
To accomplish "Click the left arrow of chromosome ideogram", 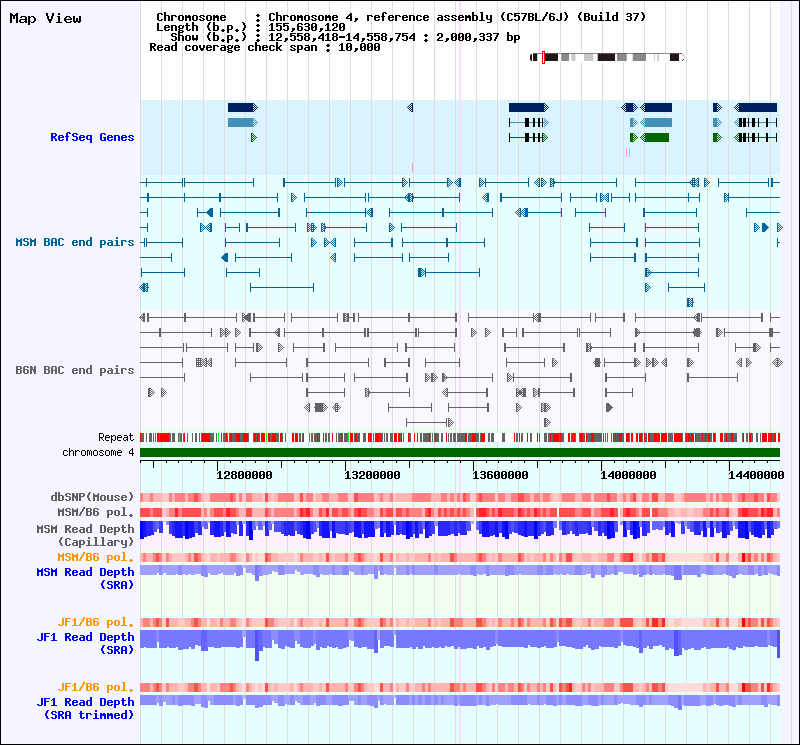I will (532, 58).
